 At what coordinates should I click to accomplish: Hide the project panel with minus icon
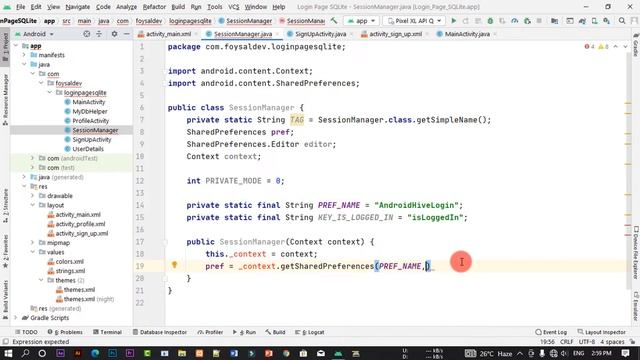[x=127, y=34]
